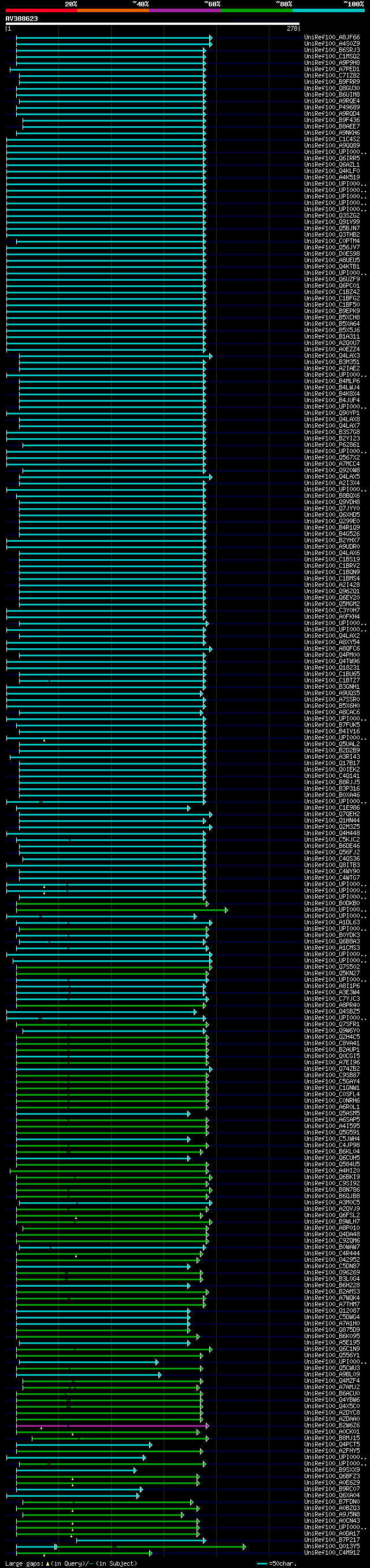Click hit label UniRef100_C1MSQ2
370x1568 pixels.
click(x=332, y=57)
